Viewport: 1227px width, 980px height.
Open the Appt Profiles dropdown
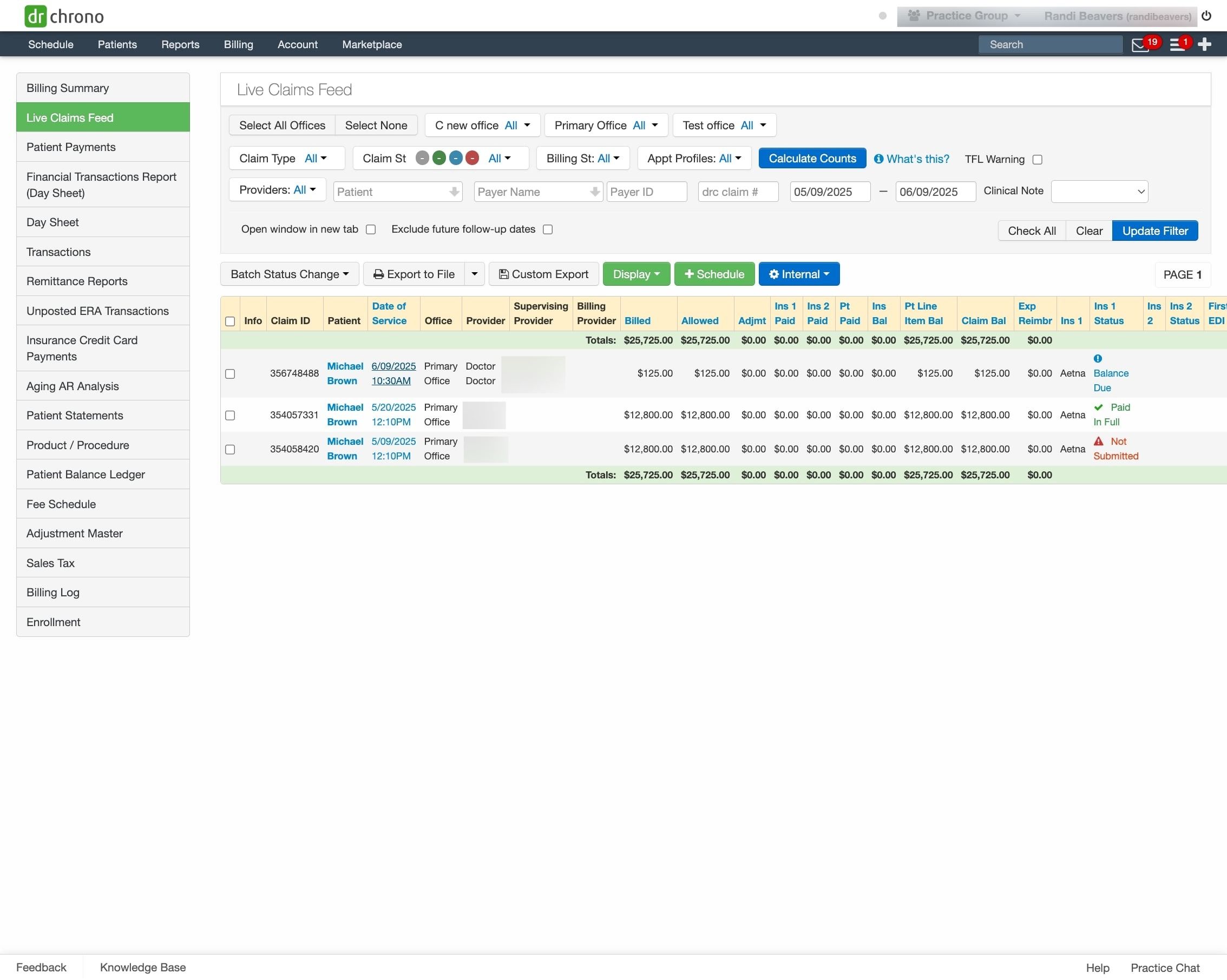click(694, 158)
